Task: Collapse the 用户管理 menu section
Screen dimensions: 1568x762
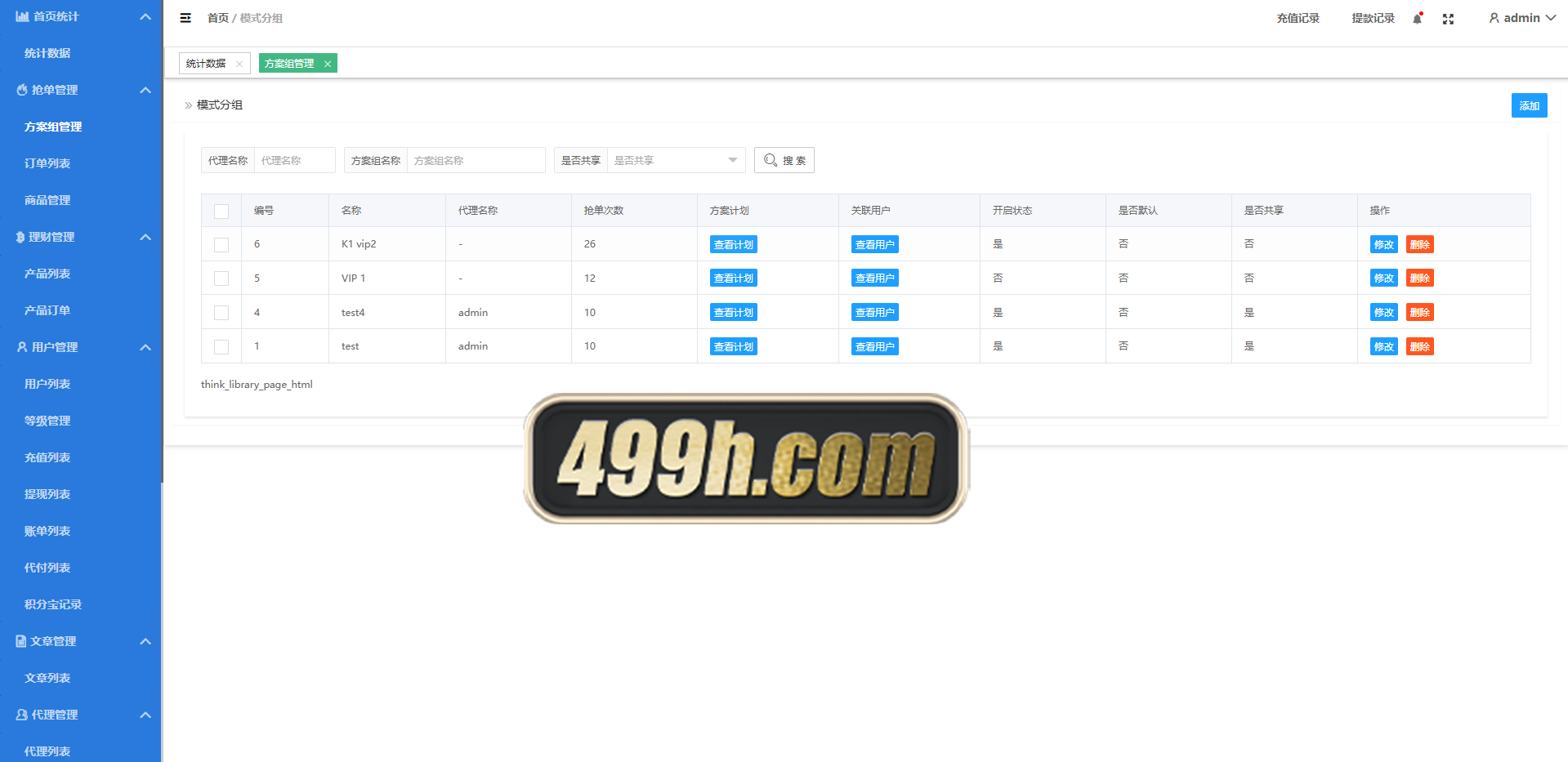Action: point(145,347)
